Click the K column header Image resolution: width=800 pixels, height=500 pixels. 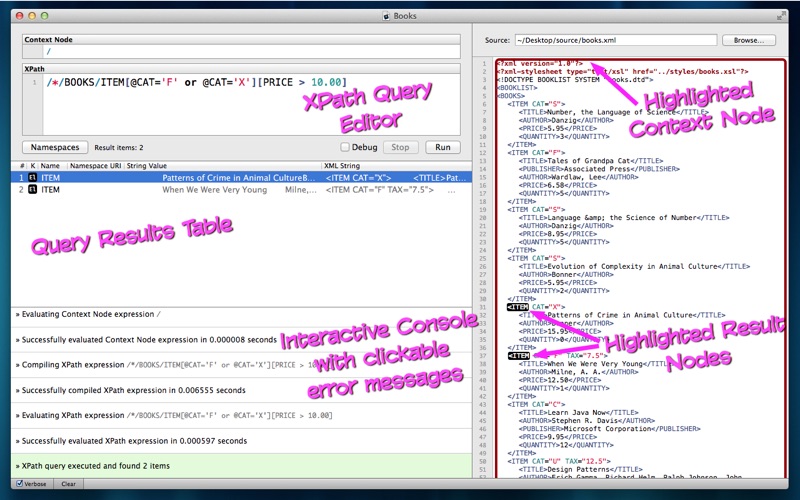pos(33,166)
